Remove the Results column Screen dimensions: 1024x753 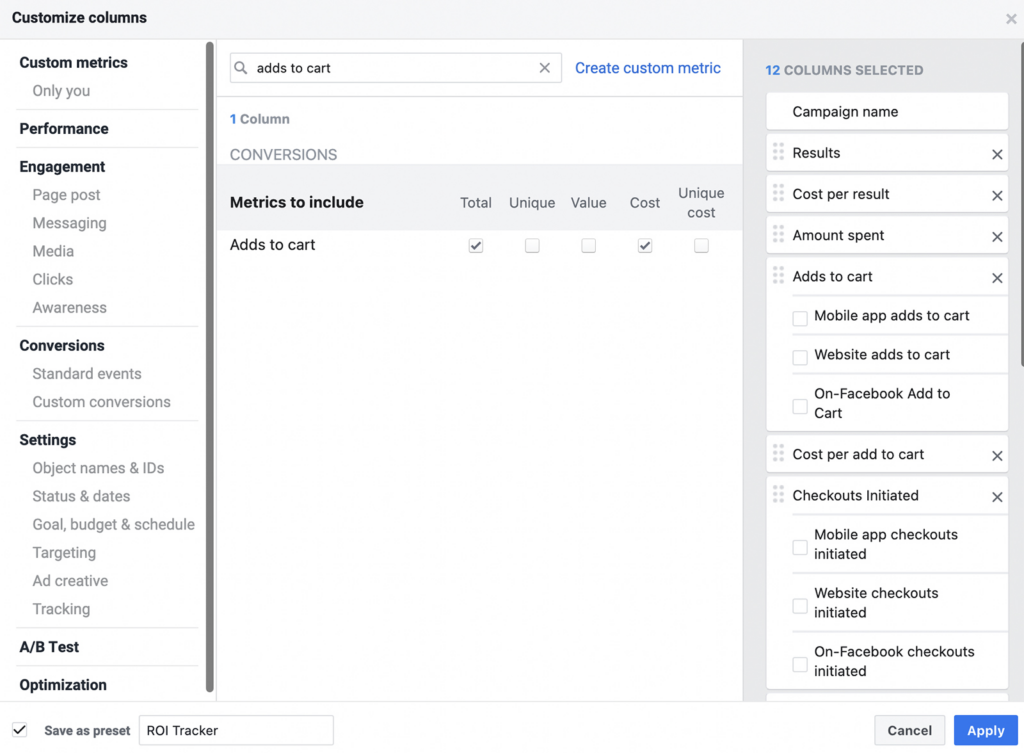(997, 155)
